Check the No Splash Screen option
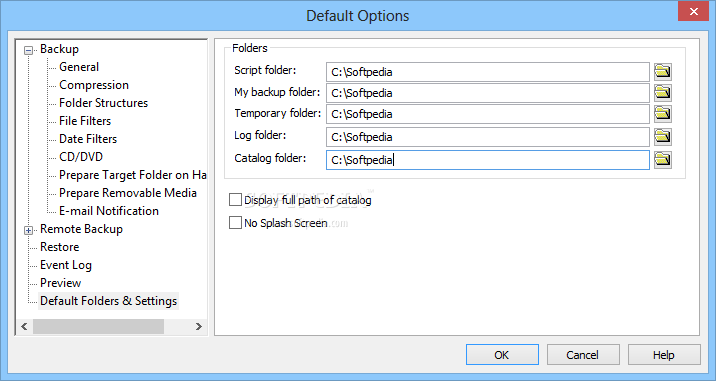 coord(235,222)
